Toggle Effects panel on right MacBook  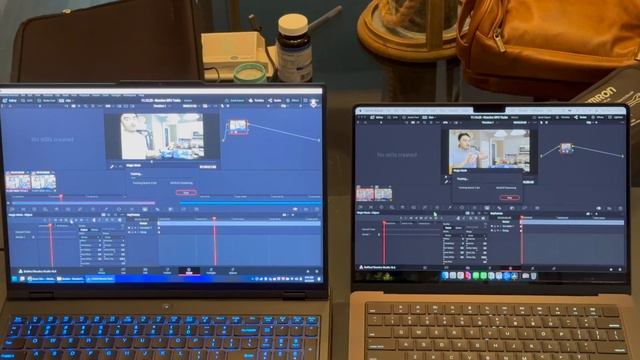[x=597, y=117]
